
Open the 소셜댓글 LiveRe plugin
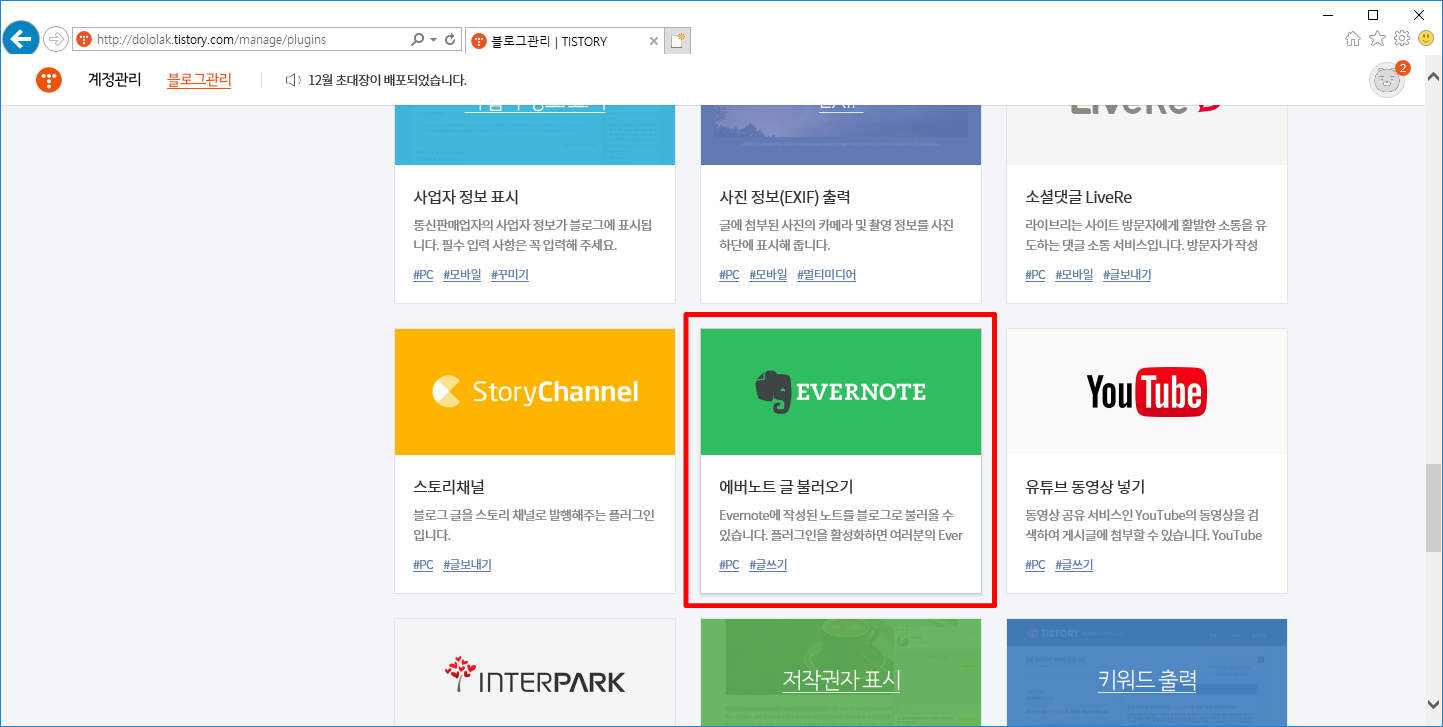[x=1078, y=197]
